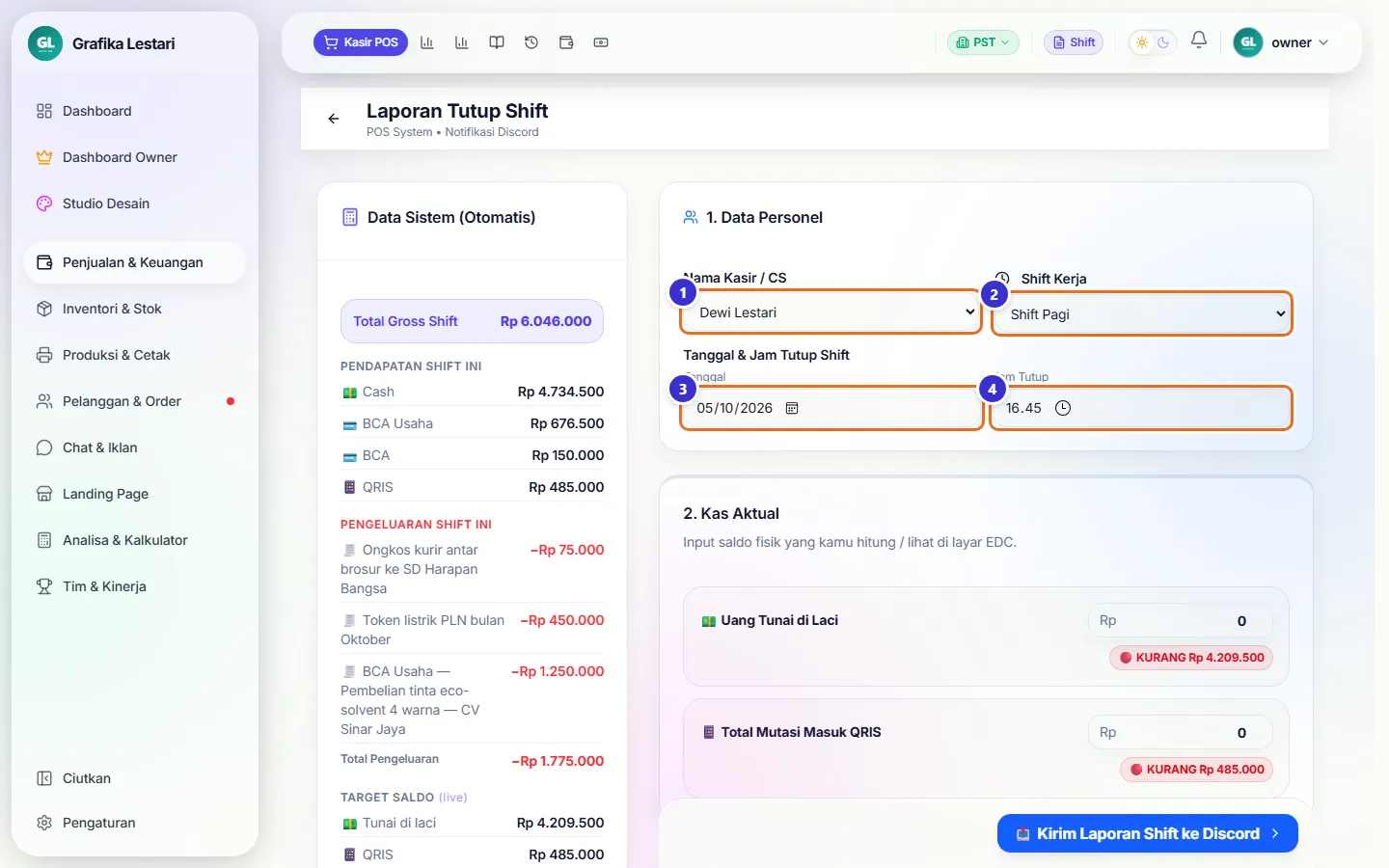Click the Grafika Lestari logo
Viewport: 1389px width, 868px height.
[45, 43]
